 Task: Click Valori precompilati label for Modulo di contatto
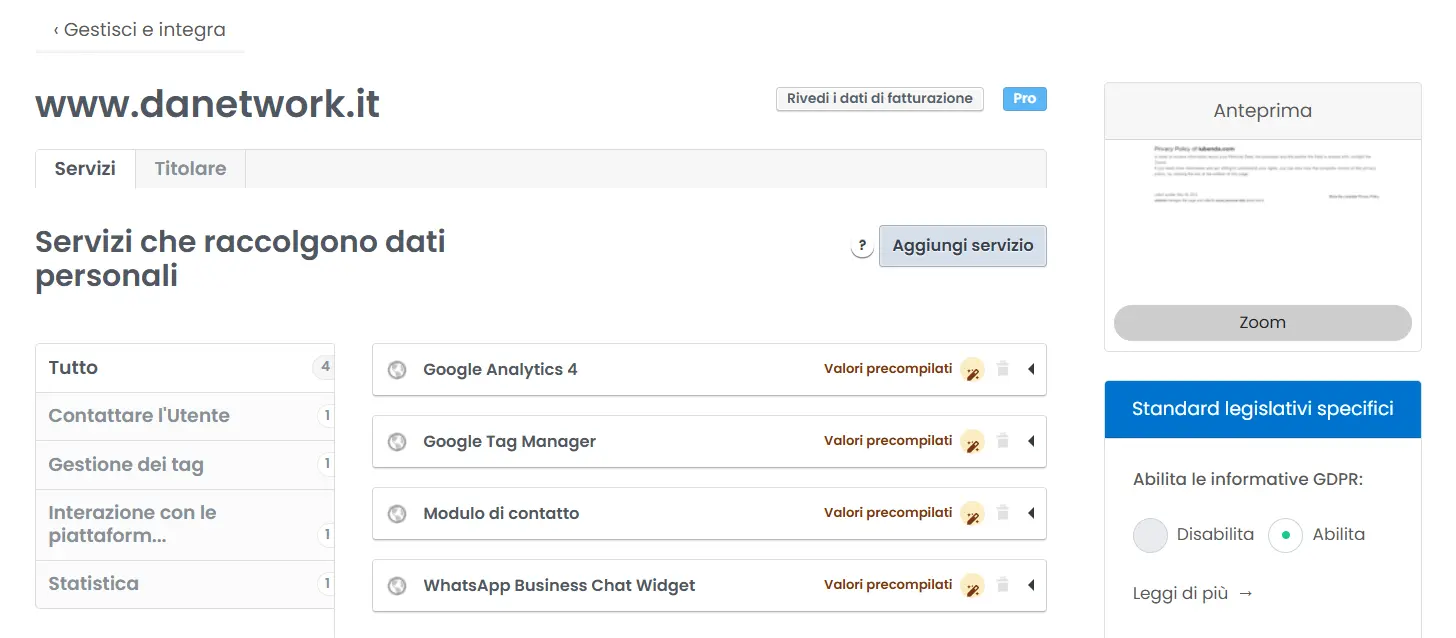(888, 513)
